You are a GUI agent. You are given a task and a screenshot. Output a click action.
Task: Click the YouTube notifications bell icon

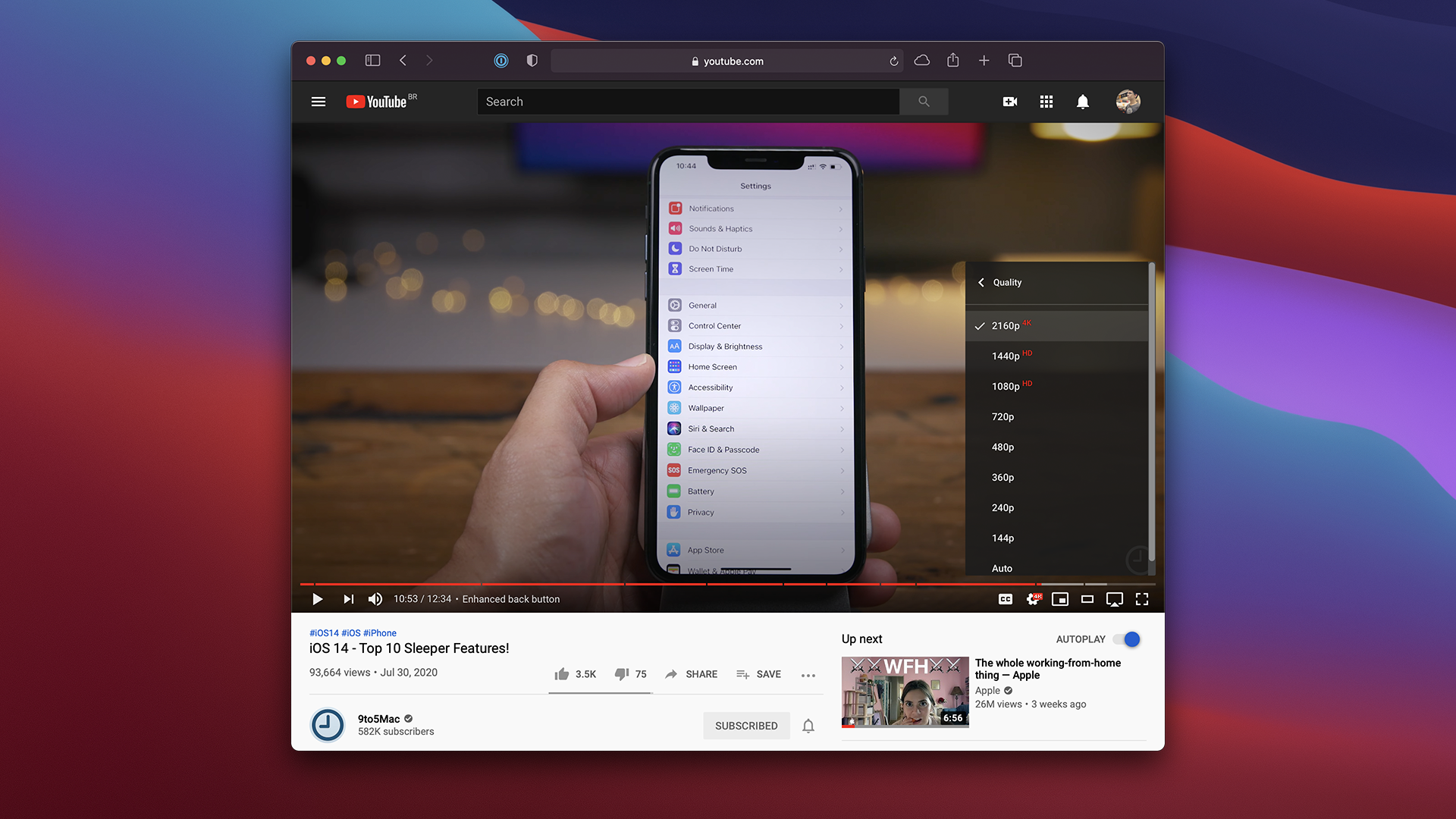click(x=1083, y=101)
